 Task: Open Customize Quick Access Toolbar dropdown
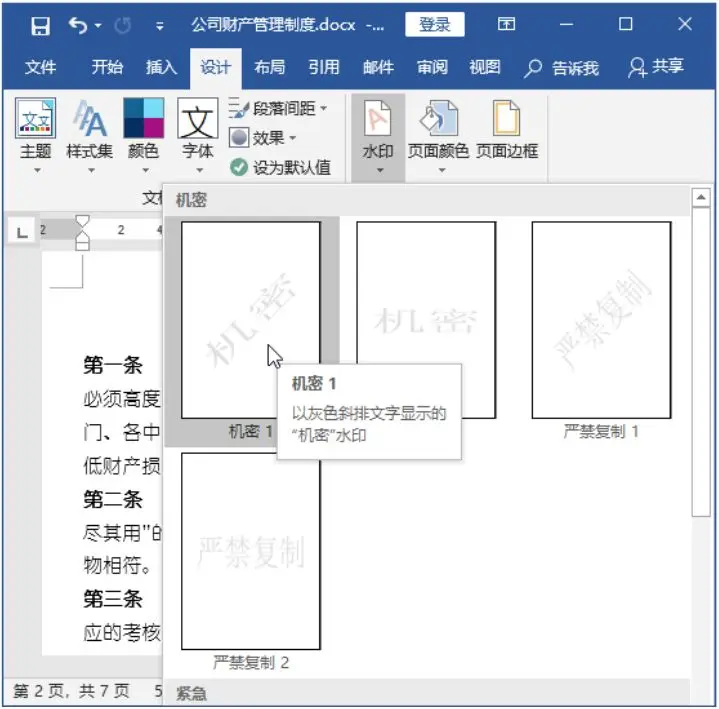(160, 26)
